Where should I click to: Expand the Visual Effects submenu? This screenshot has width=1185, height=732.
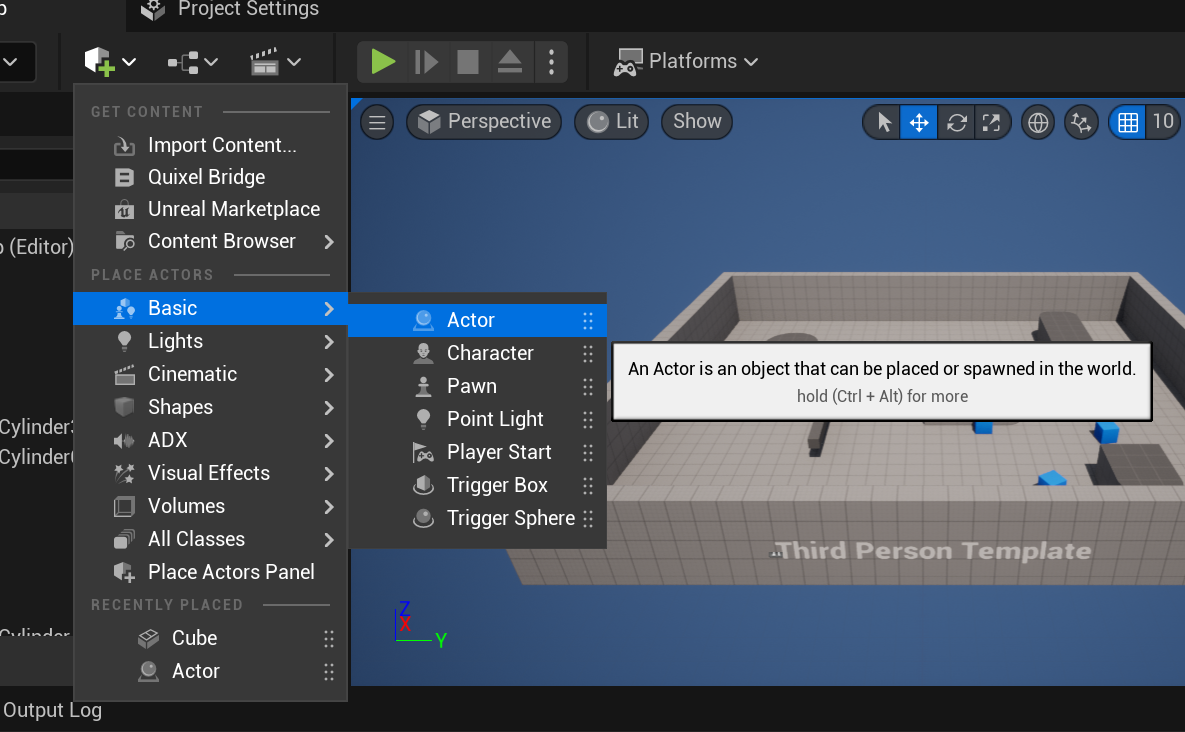coord(210,473)
